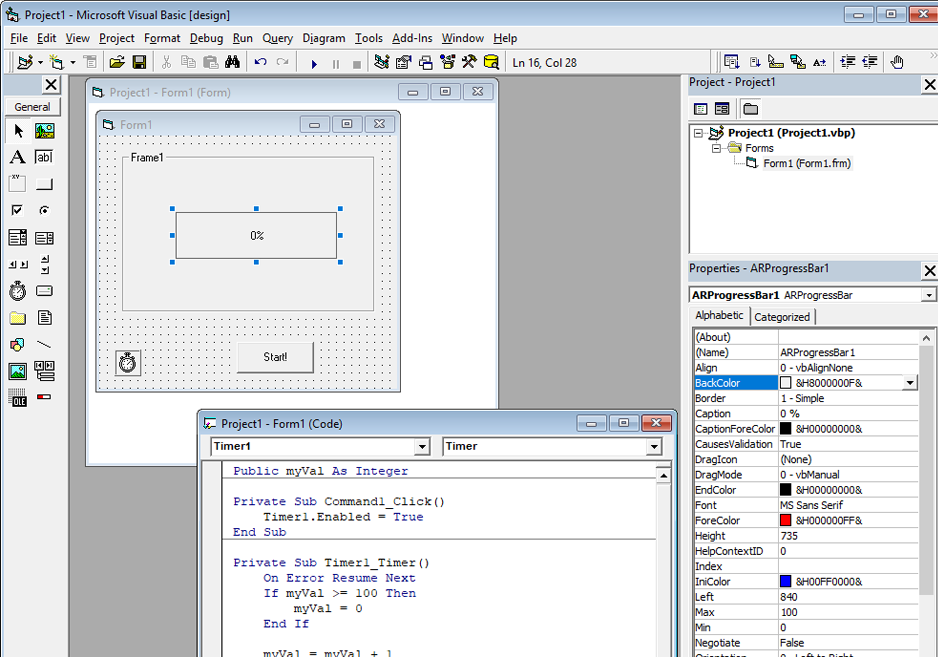Click the Caption property value field
The width and height of the screenshot is (938, 657).
coord(848,413)
